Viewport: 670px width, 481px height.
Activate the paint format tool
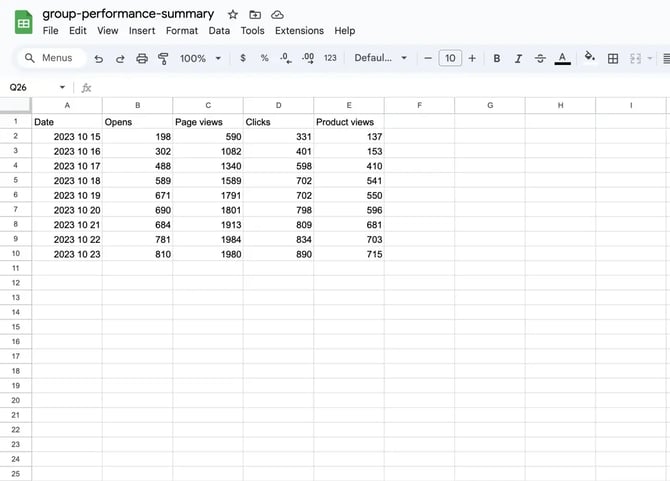163,59
